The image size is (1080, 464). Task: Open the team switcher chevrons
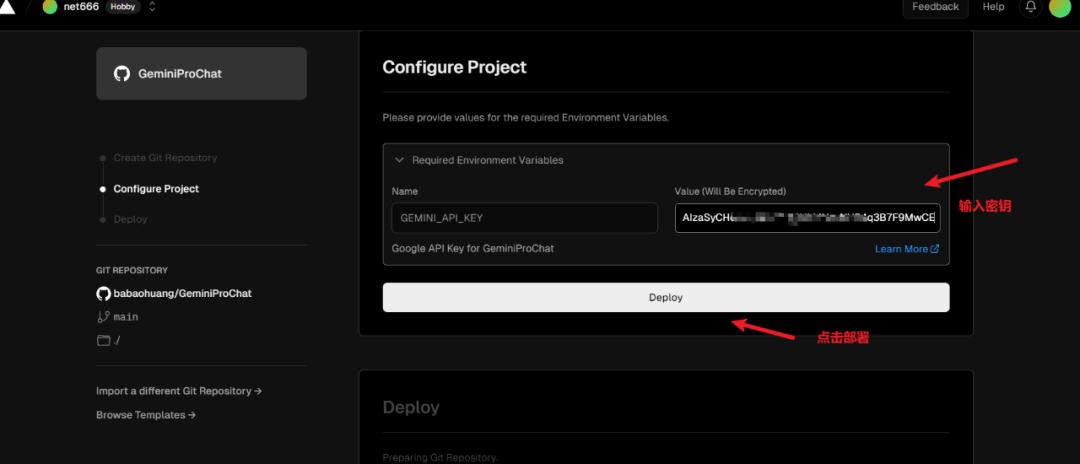(152, 7)
